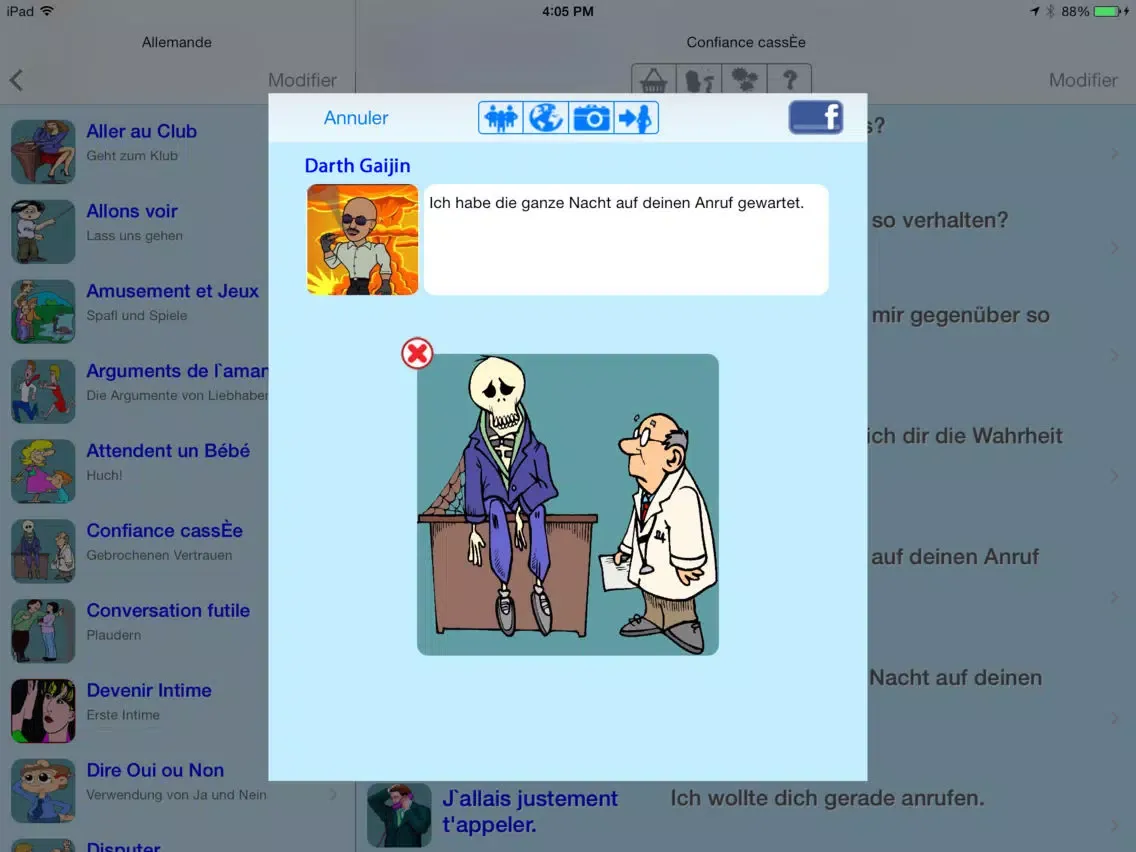The width and height of the screenshot is (1136, 852).
Task: Tap the Amusement et Jeux thumbnail icon
Action: tap(43, 312)
